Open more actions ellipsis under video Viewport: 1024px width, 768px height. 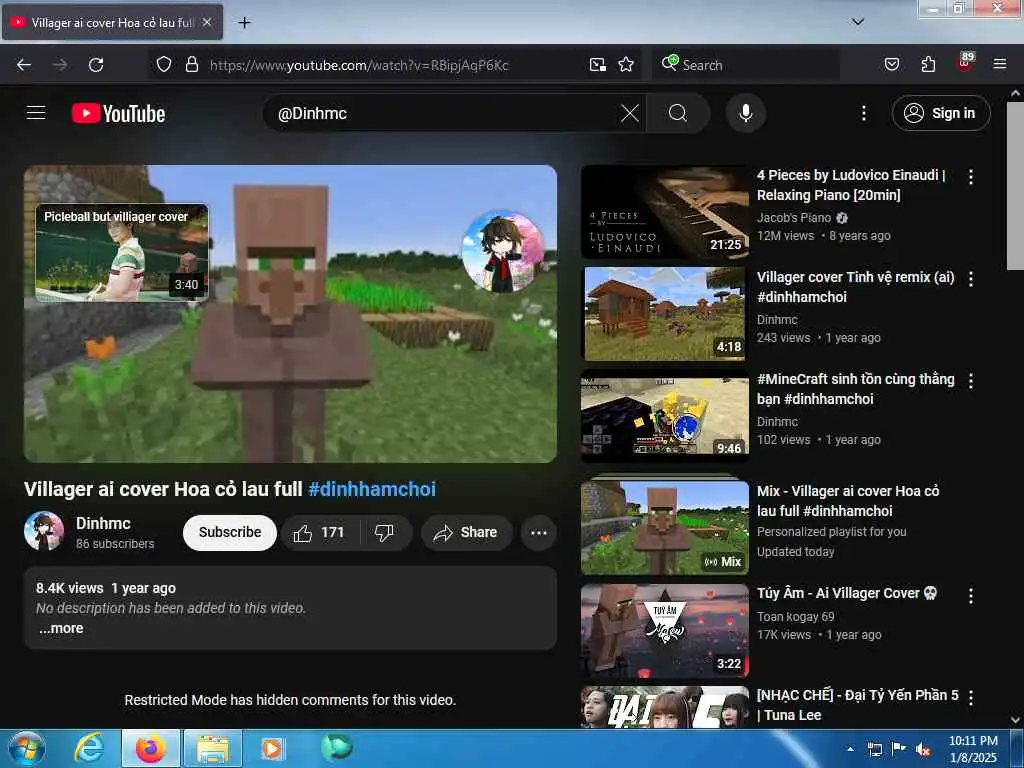539,533
